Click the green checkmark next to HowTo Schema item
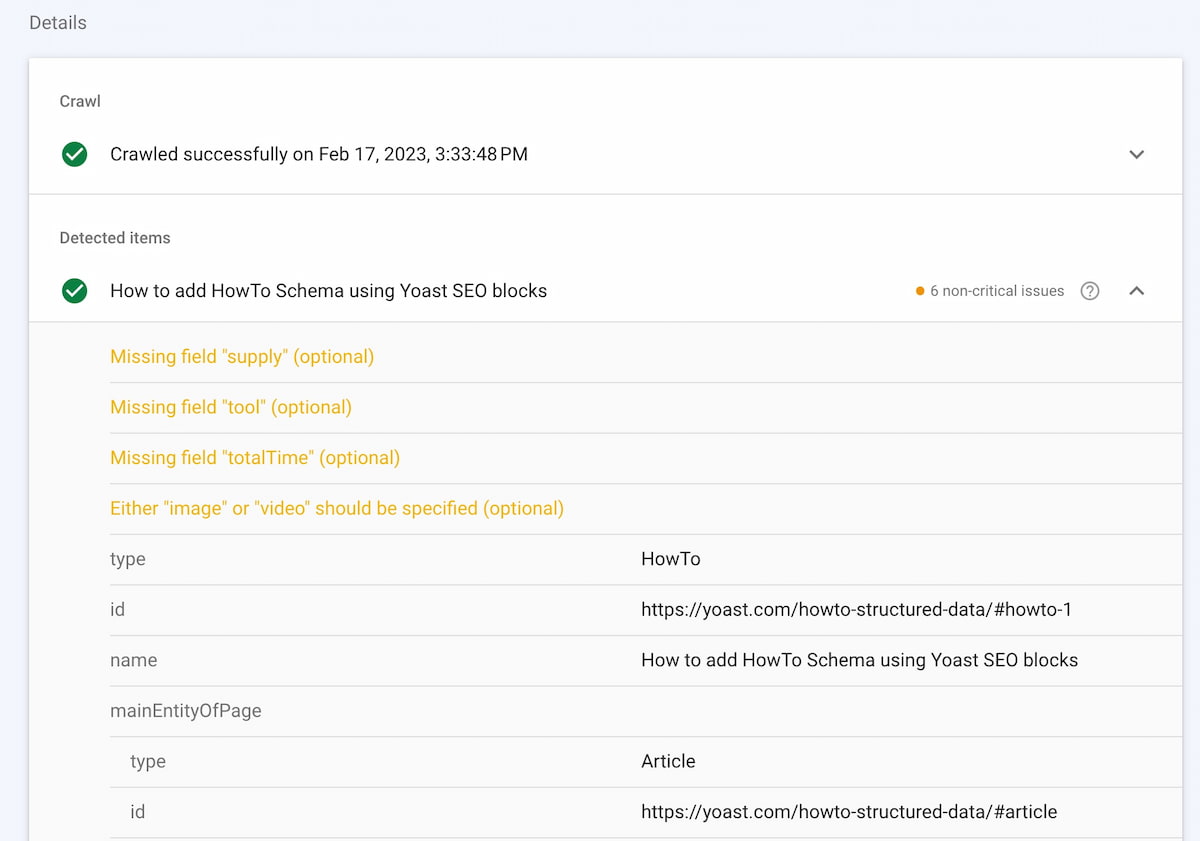Screen dimensions: 1200x841 [x=74, y=291]
